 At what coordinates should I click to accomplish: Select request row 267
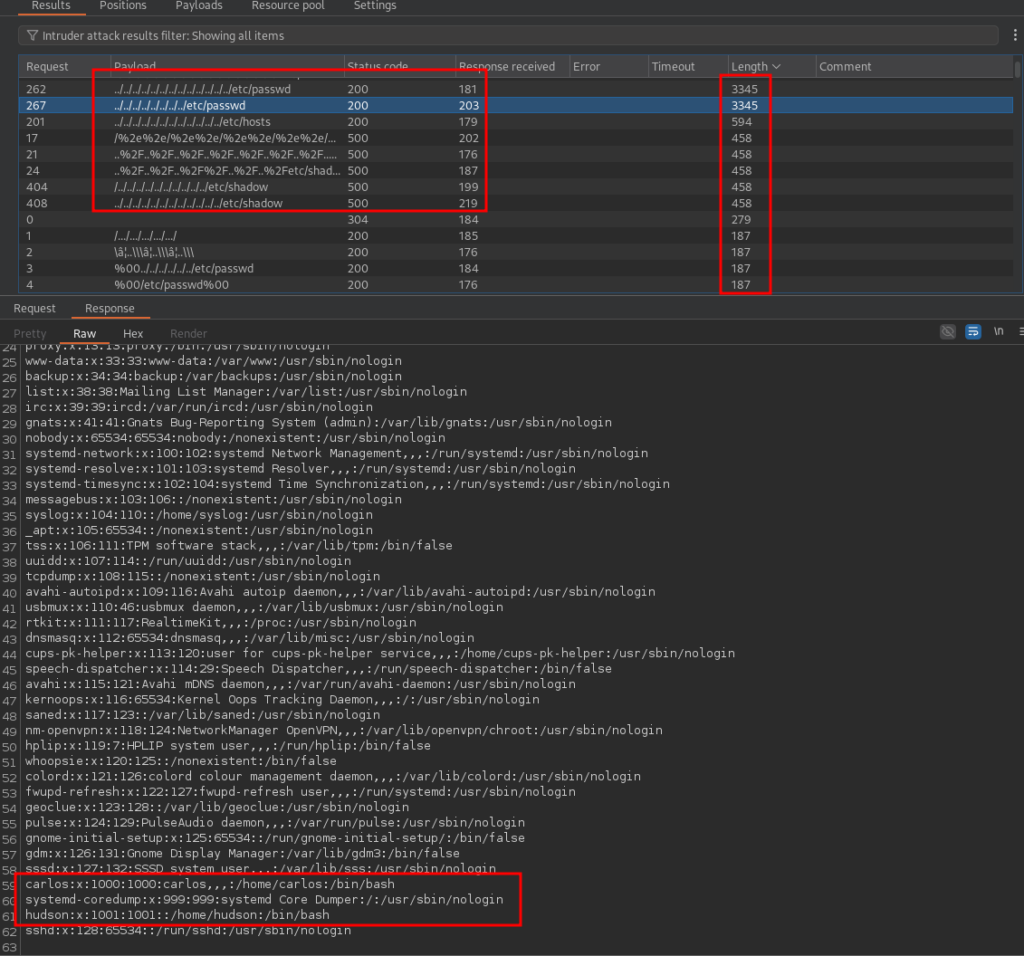tap(516, 105)
